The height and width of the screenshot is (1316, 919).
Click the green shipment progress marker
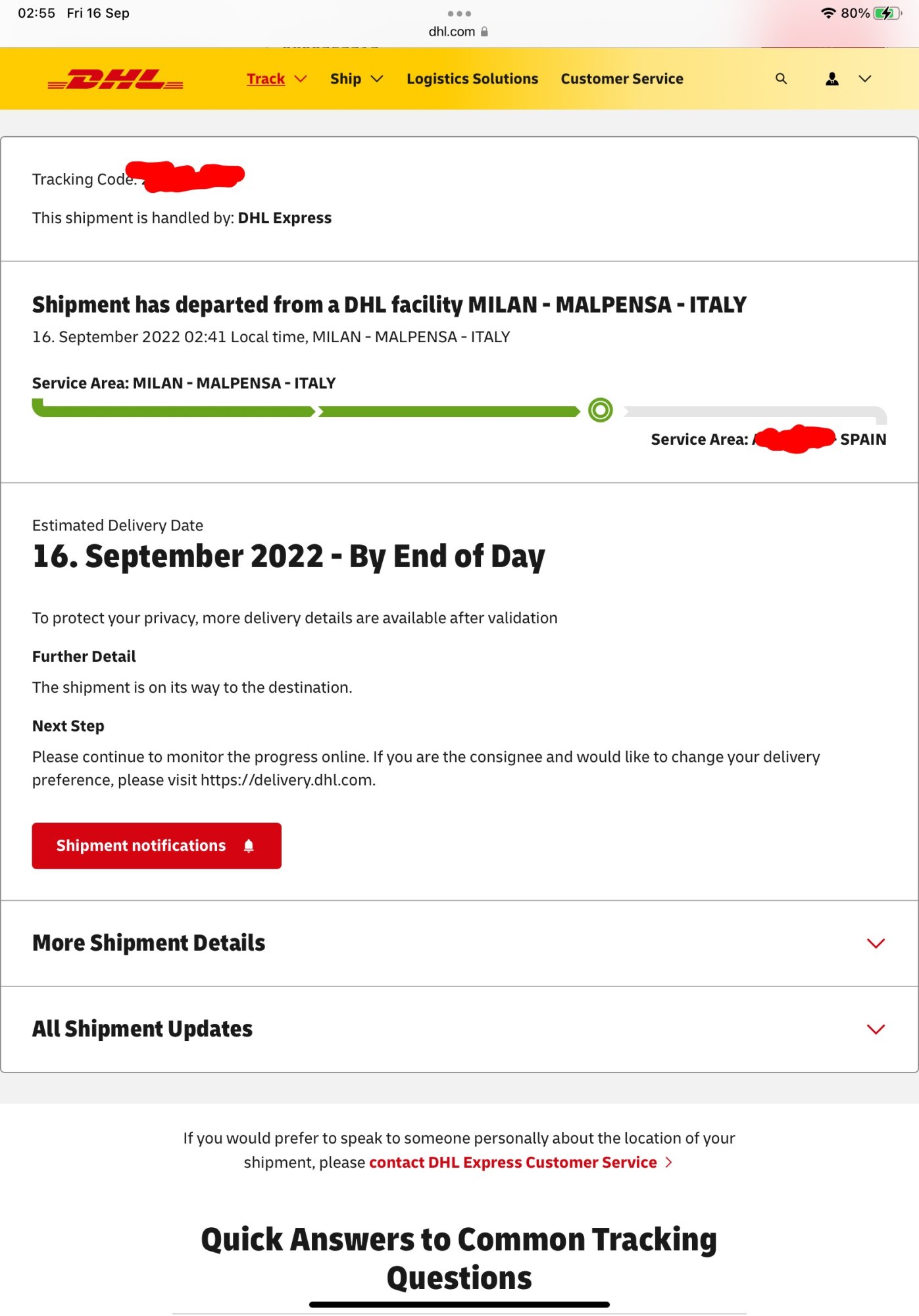600,411
